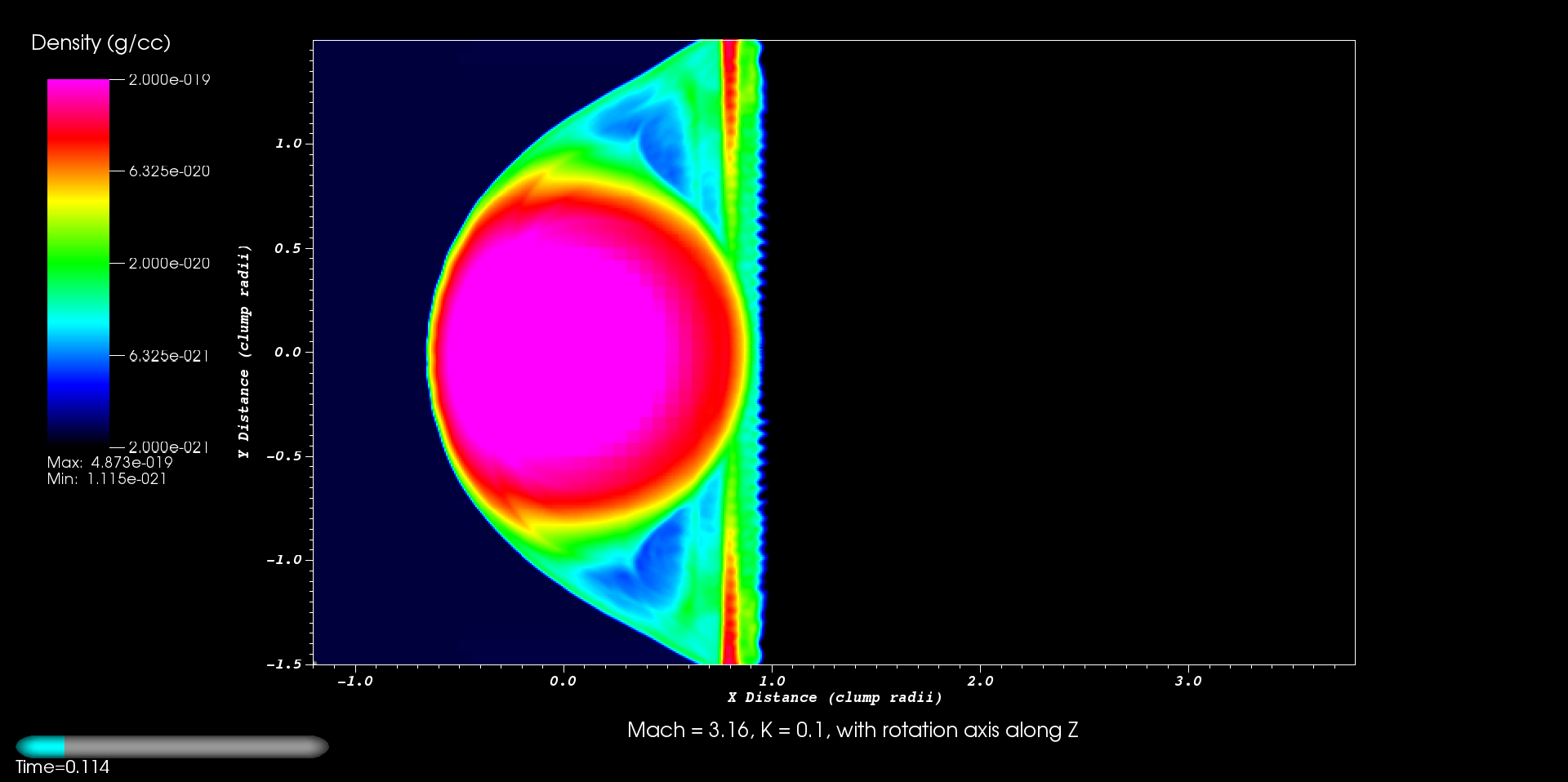The height and width of the screenshot is (782, 1568).
Task: Click the '2.000e-019' legend label
Action: coord(169,79)
